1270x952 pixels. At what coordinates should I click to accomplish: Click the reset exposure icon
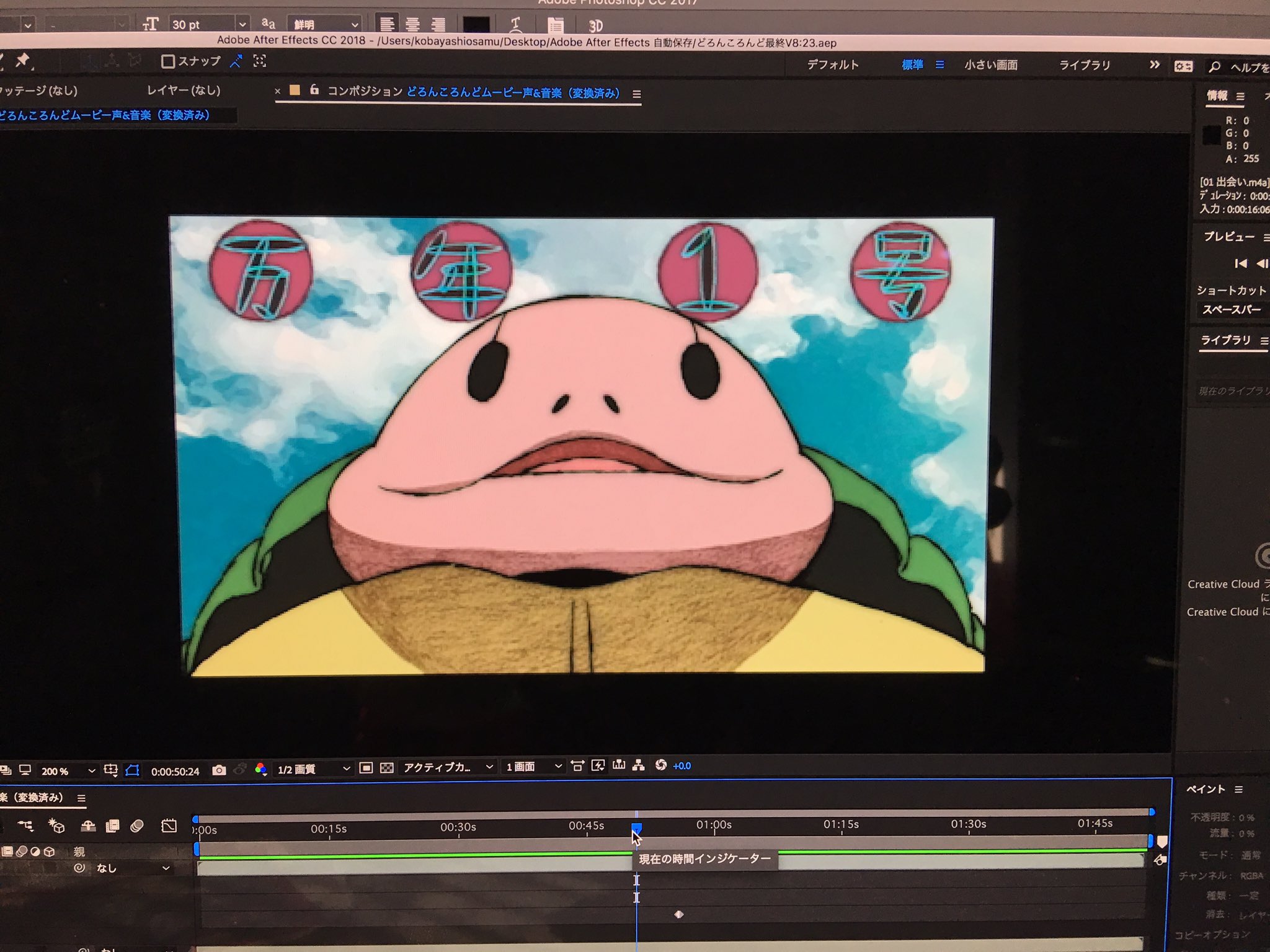[x=660, y=765]
